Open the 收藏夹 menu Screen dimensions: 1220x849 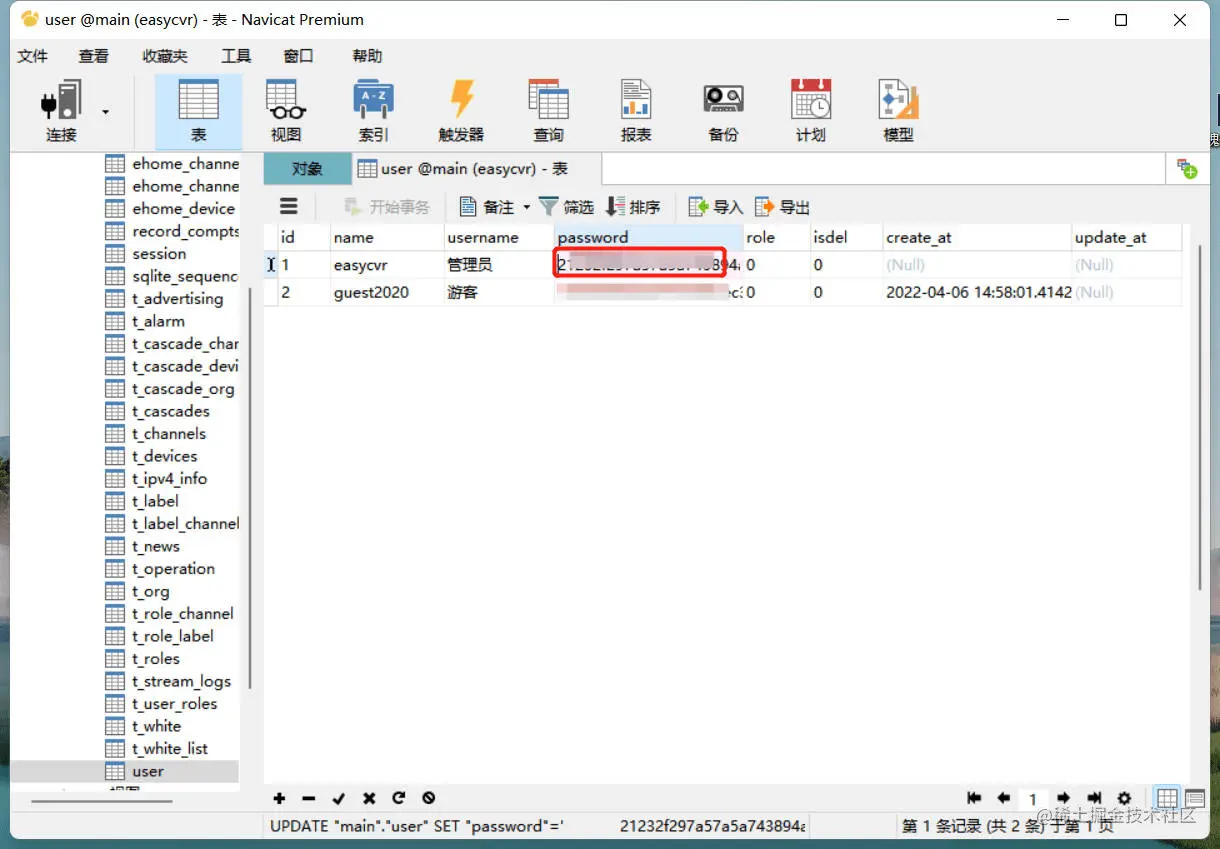point(165,56)
